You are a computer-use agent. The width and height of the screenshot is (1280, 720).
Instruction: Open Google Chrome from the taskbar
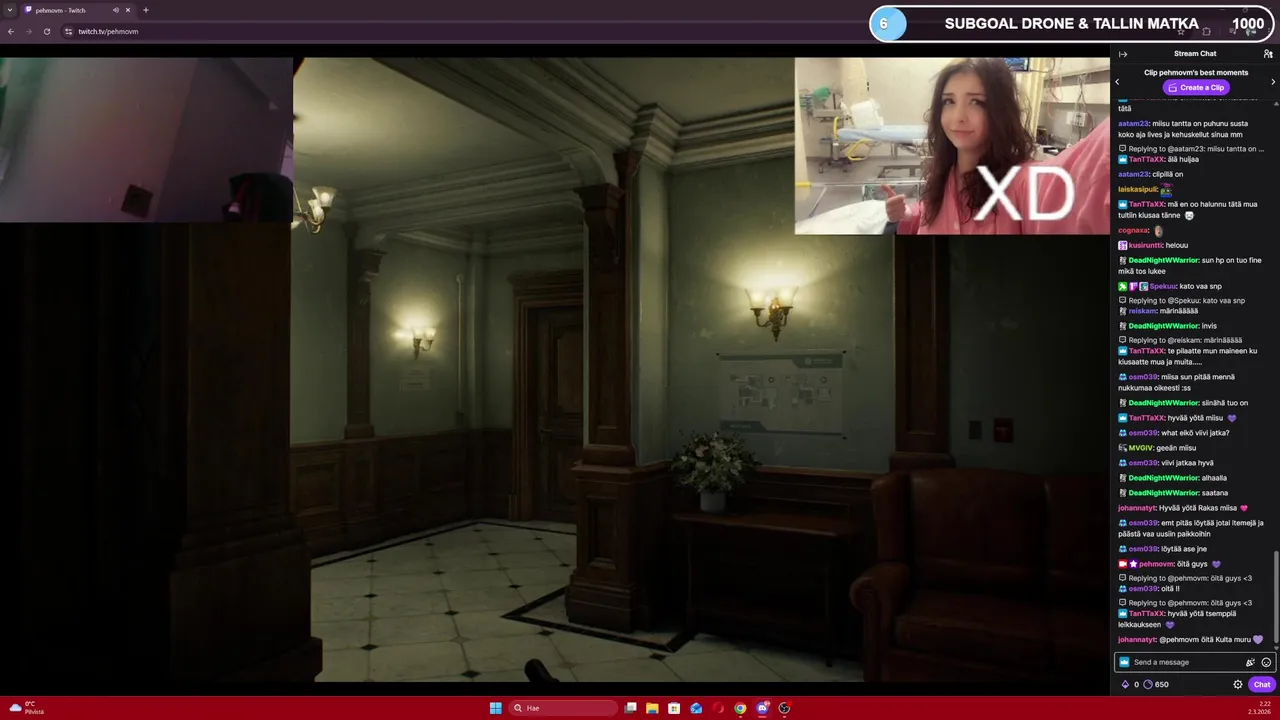click(x=740, y=708)
